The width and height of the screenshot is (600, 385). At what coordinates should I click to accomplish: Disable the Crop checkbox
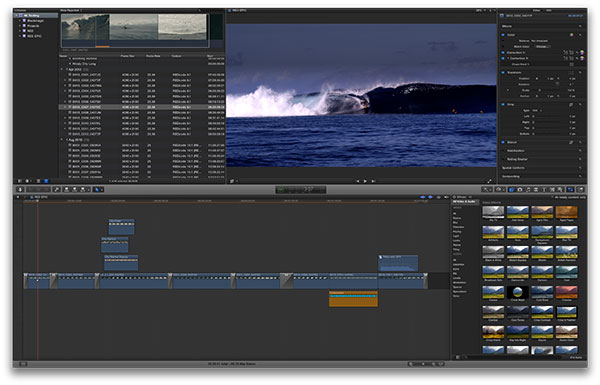click(503, 104)
